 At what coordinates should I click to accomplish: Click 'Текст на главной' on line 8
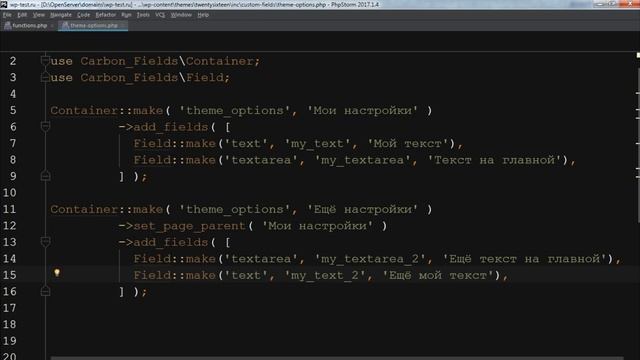point(495,160)
